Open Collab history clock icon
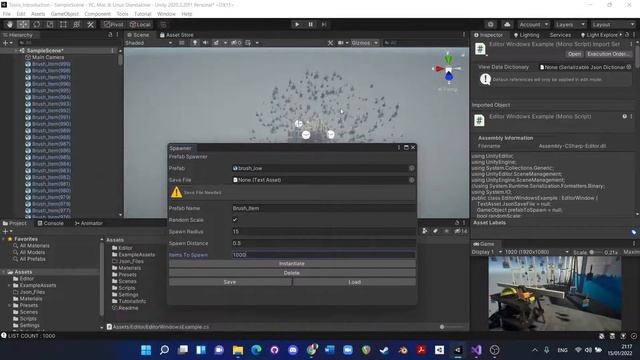The height and width of the screenshot is (360, 640). coord(491,24)
